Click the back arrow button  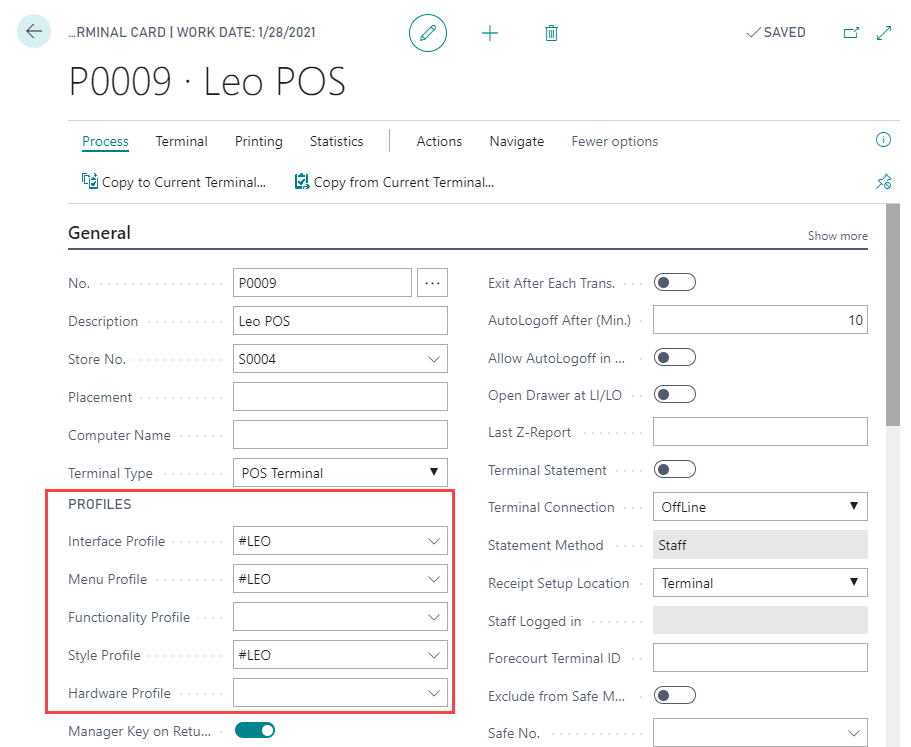pos(34,32)
